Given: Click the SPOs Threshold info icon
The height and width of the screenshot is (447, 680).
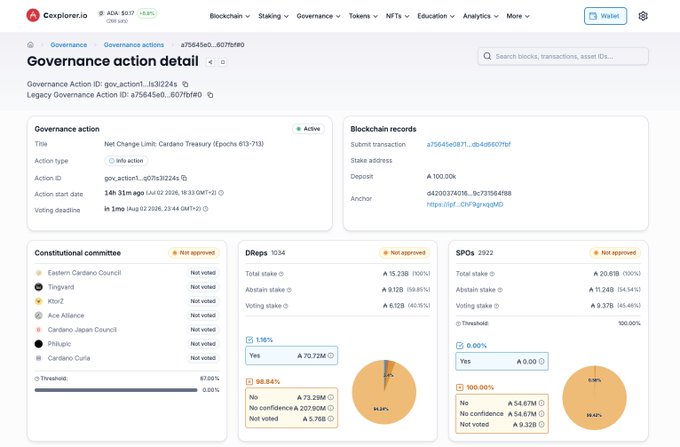Looking at the screenshot, I should click(x=458, y=323).
